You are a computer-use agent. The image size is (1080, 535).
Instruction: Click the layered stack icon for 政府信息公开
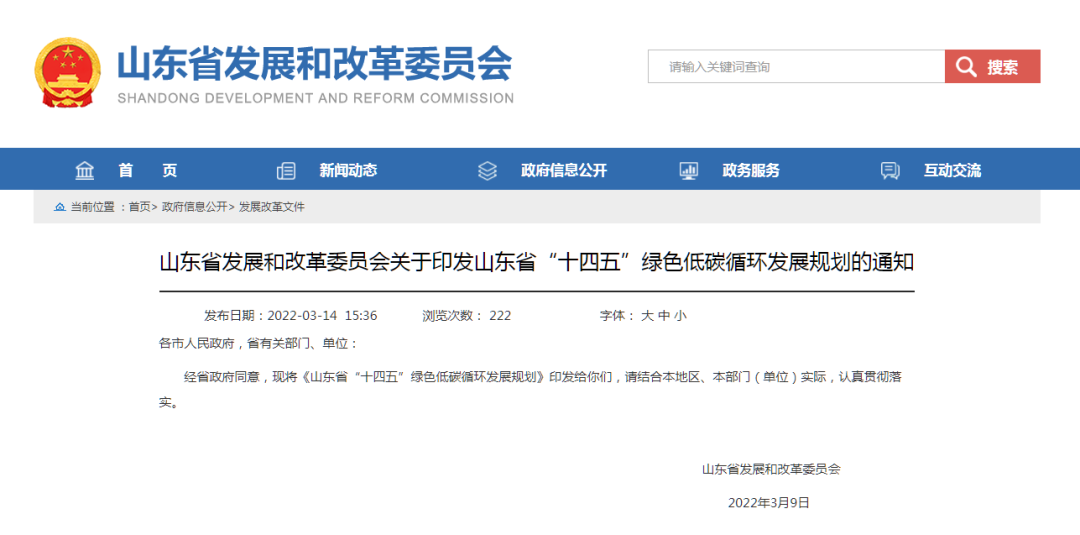487,171
